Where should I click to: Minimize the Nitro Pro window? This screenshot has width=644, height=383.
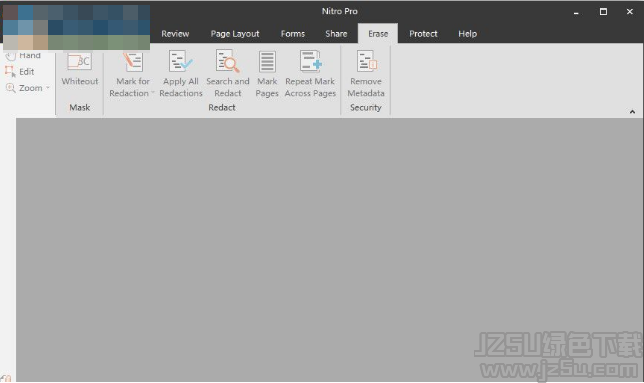(x=576, y=12)
